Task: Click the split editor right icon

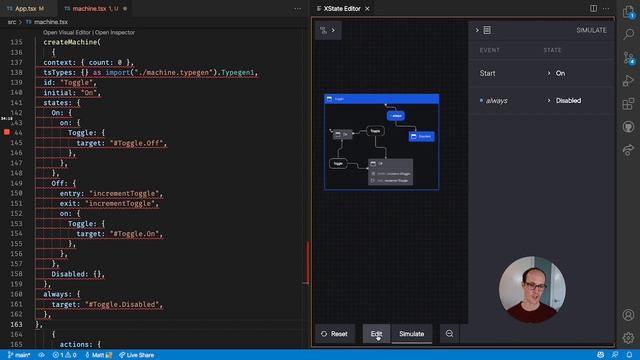Action: pos(593,8)
